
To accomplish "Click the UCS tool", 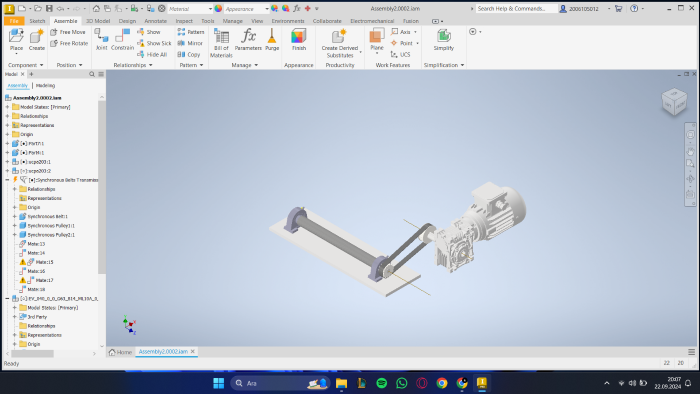I will (400, 54).
